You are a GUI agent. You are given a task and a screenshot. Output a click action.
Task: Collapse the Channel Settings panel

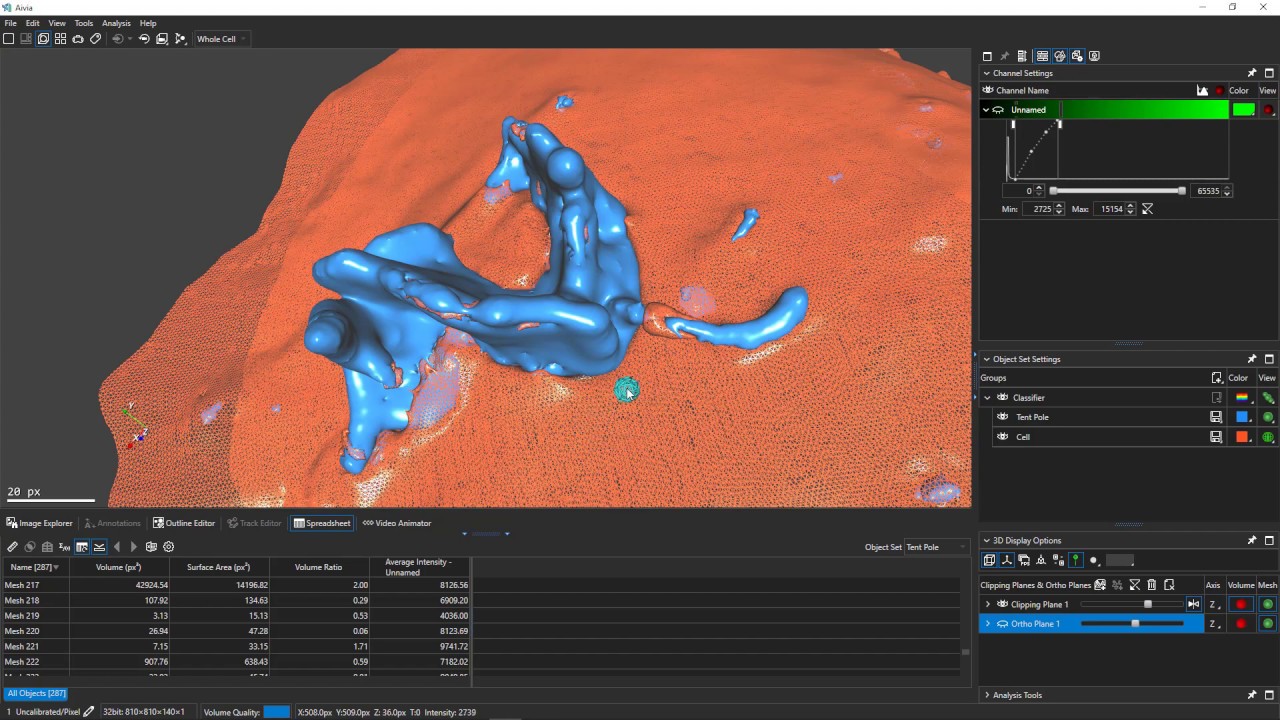point(987,73)
